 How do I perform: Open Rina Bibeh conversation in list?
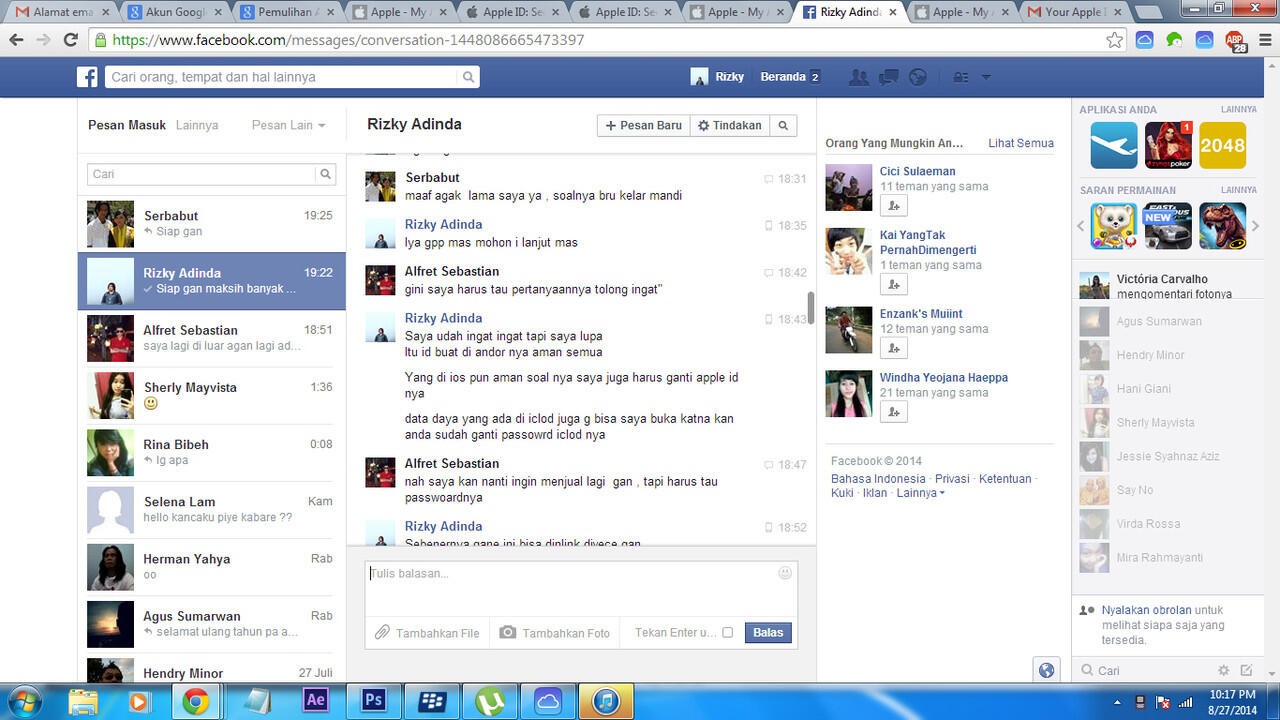[212, 452]
